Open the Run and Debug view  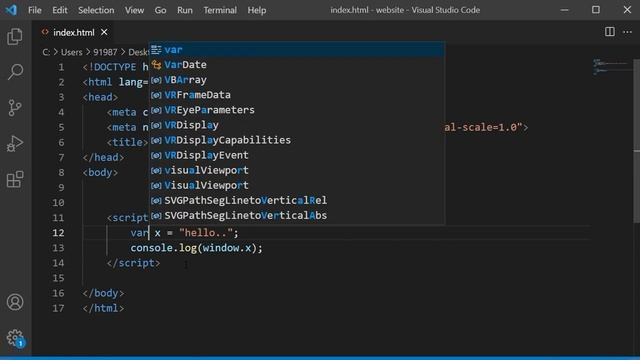pyautogui.click(x=15, y=144)
